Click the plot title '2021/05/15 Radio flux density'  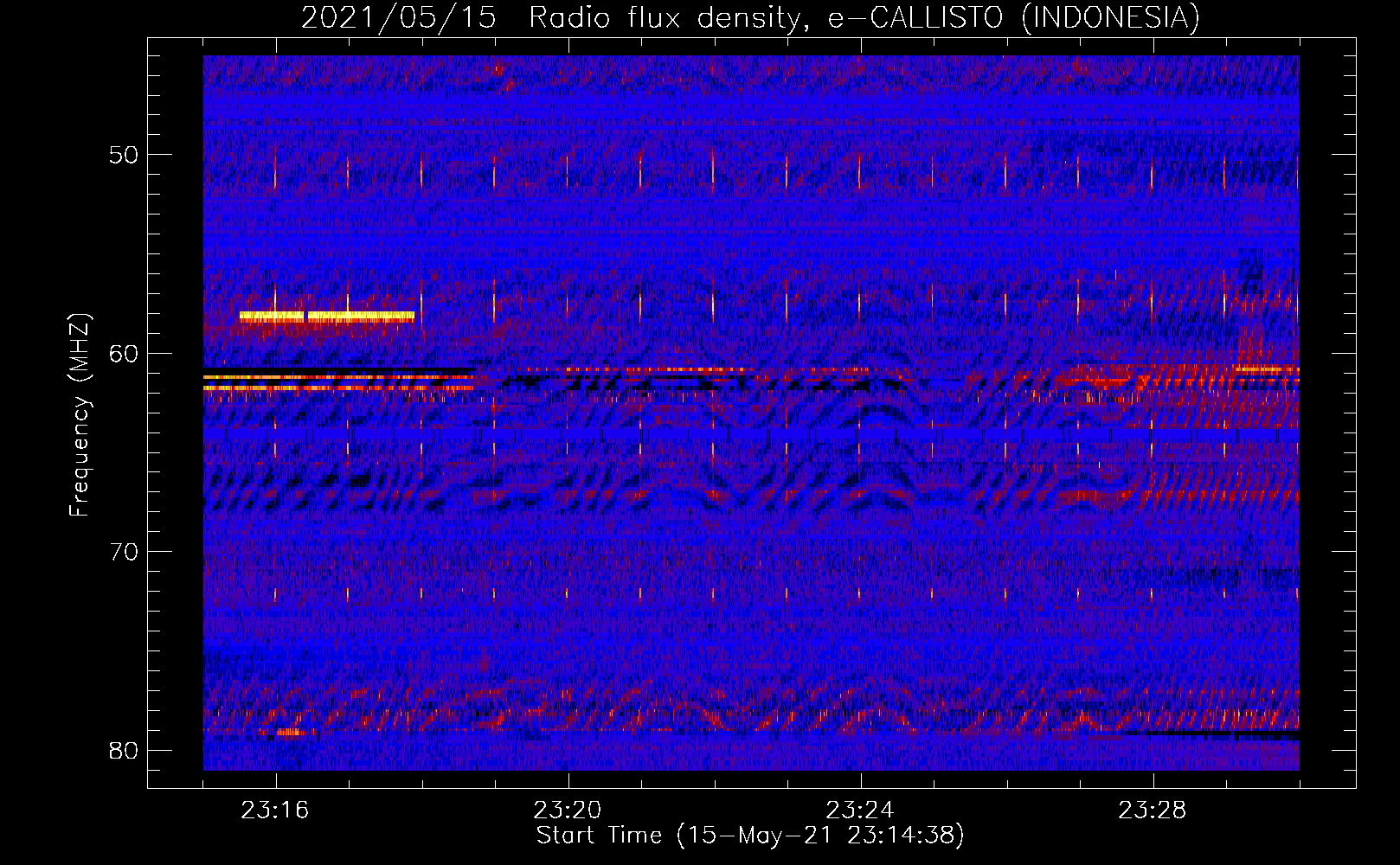750,18
